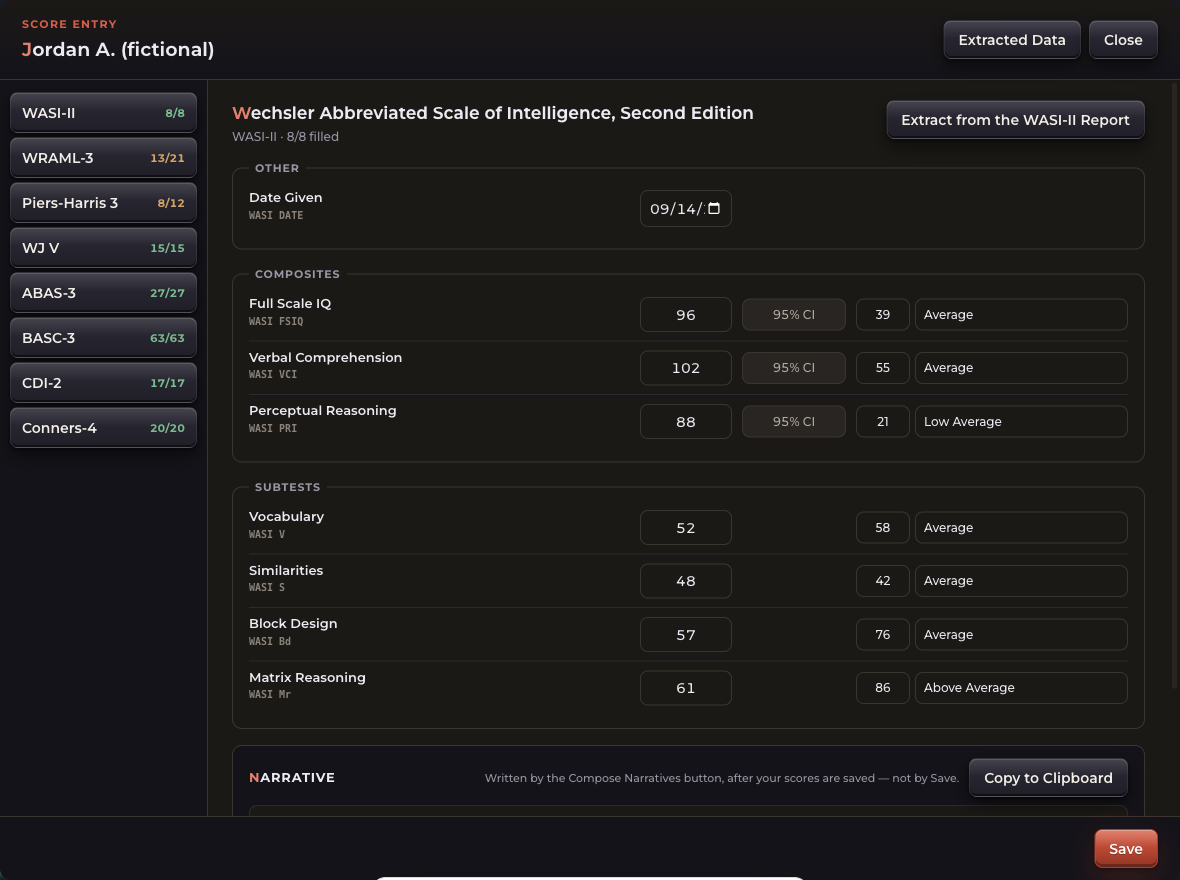Click the Matrix Reasoning label
Image resolution: width=1180 pixels, height=880 pixels.
coord(307,678)
